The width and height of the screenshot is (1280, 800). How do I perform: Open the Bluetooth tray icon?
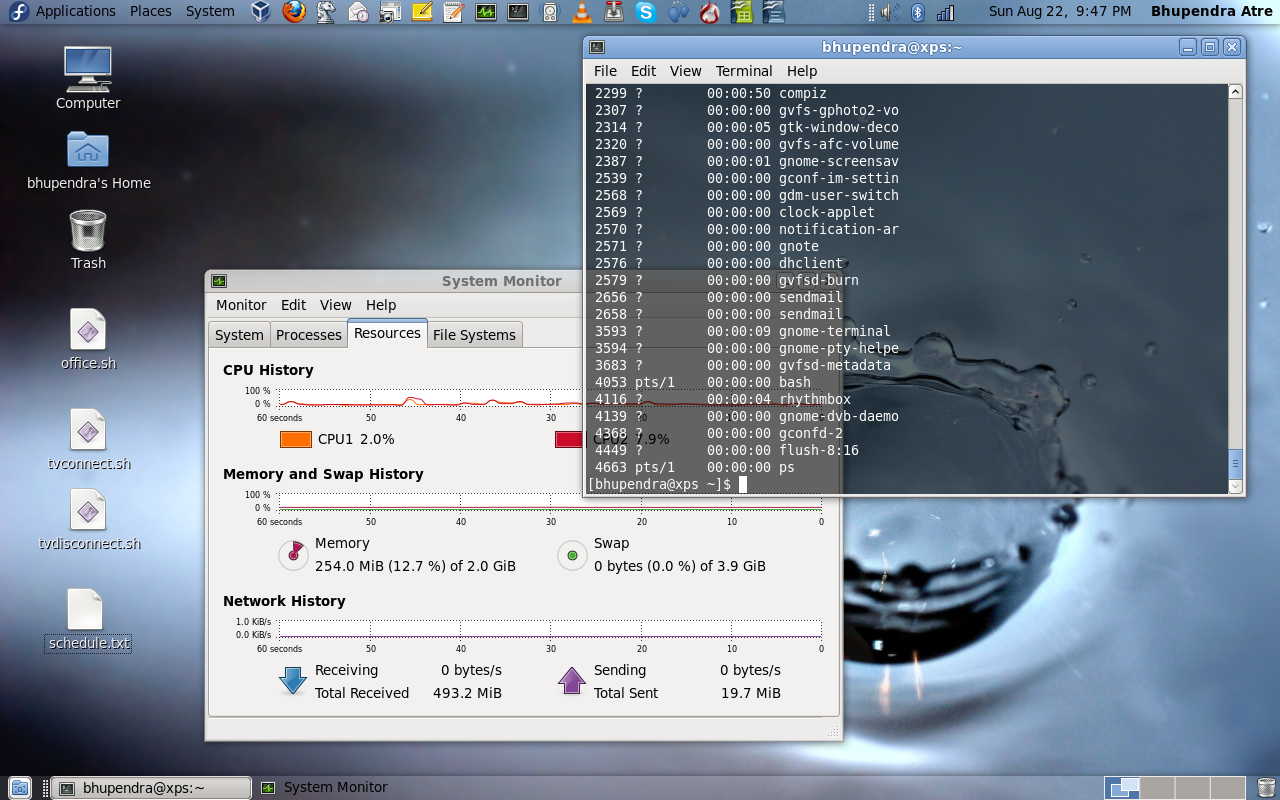[918, 12]
